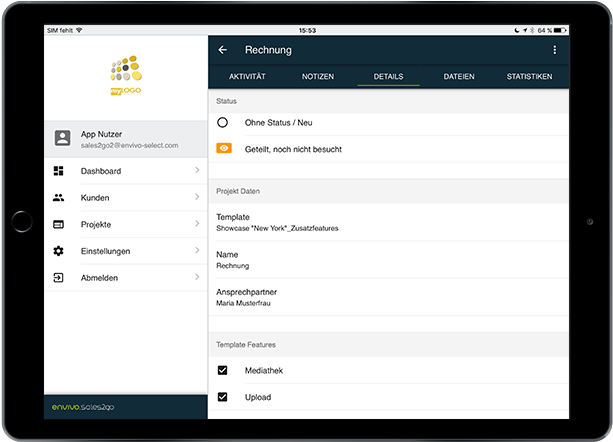
Task: Open the Einstellungen menu entry
Action: click(x=126, y=251)
